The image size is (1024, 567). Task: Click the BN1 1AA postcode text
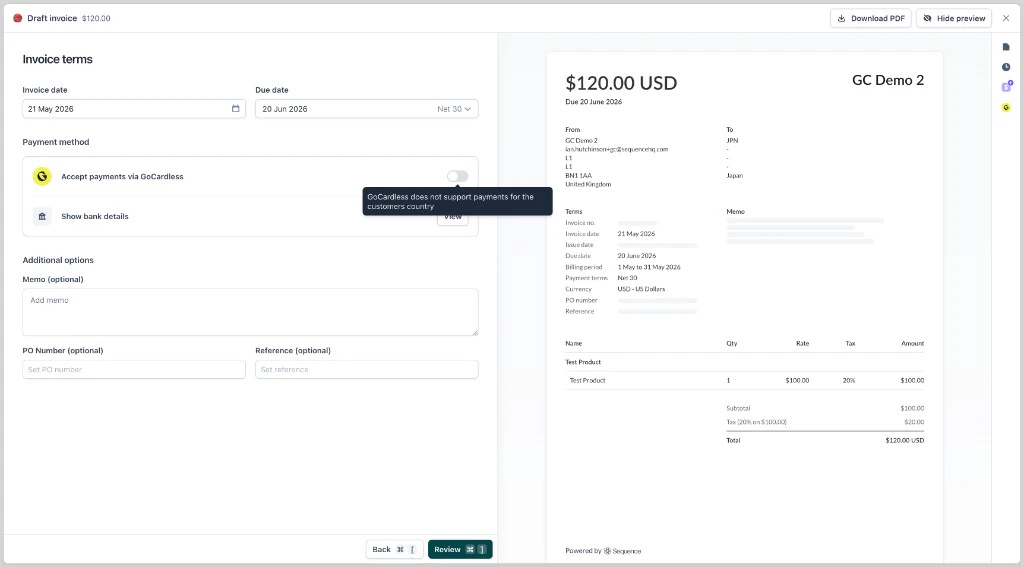579,176
